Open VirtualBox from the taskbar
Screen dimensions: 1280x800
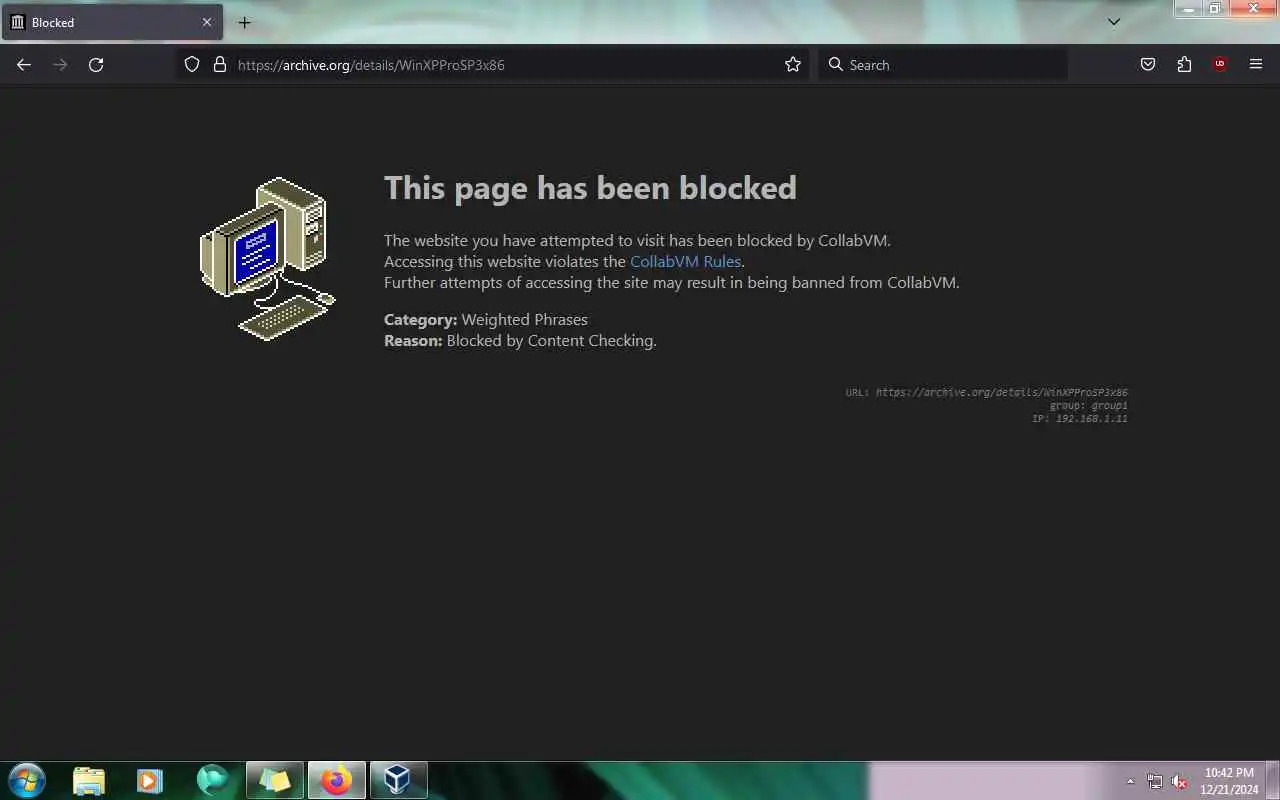(x=399, y=780)
